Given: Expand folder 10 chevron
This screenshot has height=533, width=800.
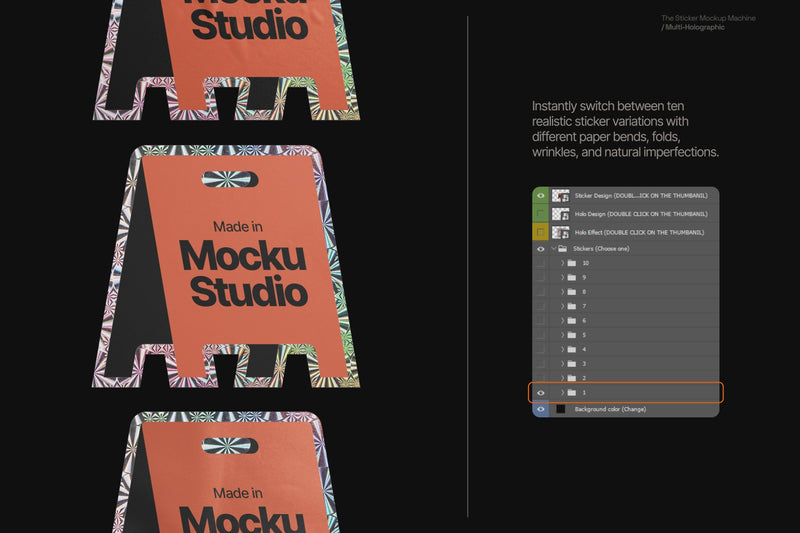Looking at the screenshot, I should [x=563, y=263].
